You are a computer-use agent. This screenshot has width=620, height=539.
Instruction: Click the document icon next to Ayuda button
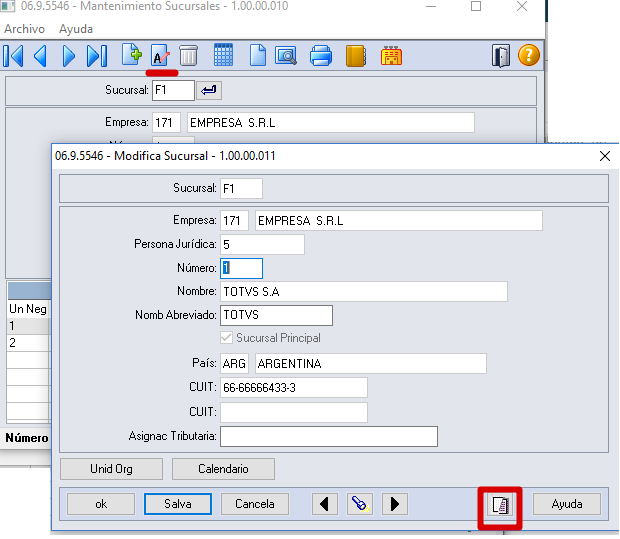point(500,505)
